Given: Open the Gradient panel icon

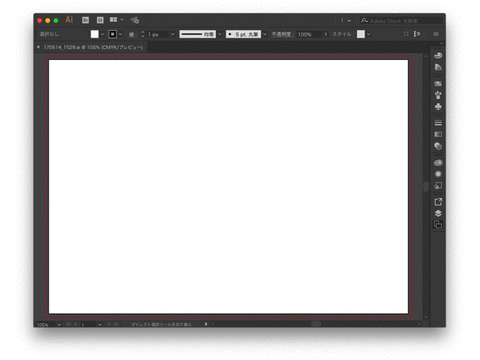Looking at the screenshot, I should pyautogui.click(x=438, y=134).
